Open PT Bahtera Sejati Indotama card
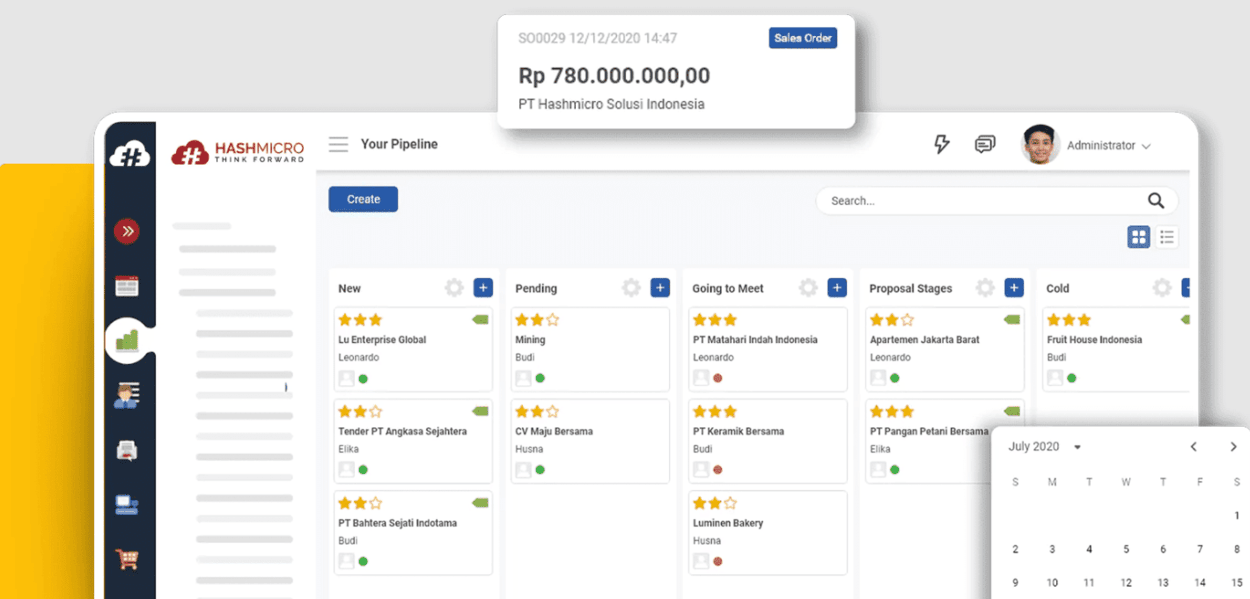The image size is (1250, 599). [x=413, y=533]
